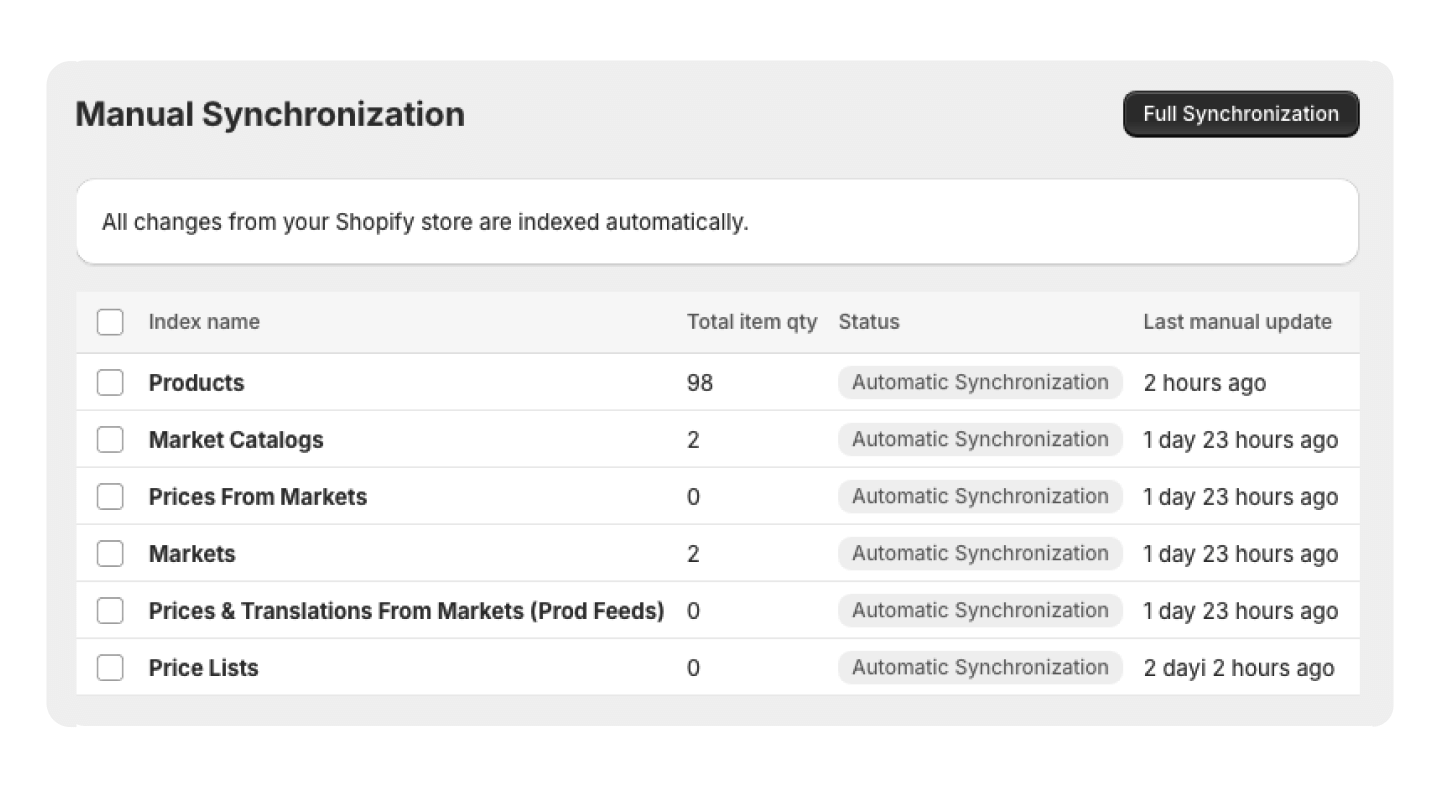Tick the Prices From Markets checkbox

click(x=110, y=496)
